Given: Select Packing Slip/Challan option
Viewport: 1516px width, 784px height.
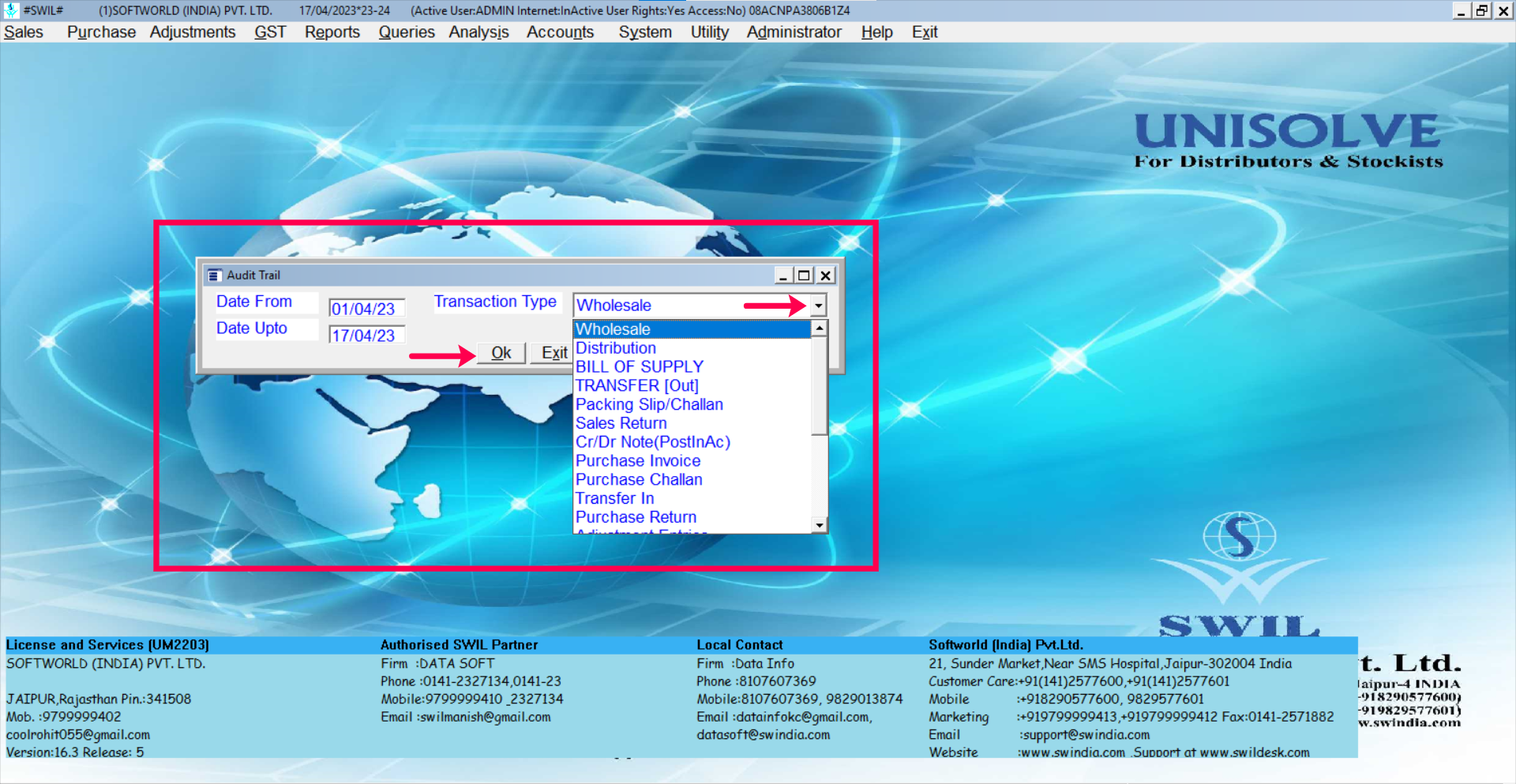Looking at the screenshot, I should pos(692,405).
